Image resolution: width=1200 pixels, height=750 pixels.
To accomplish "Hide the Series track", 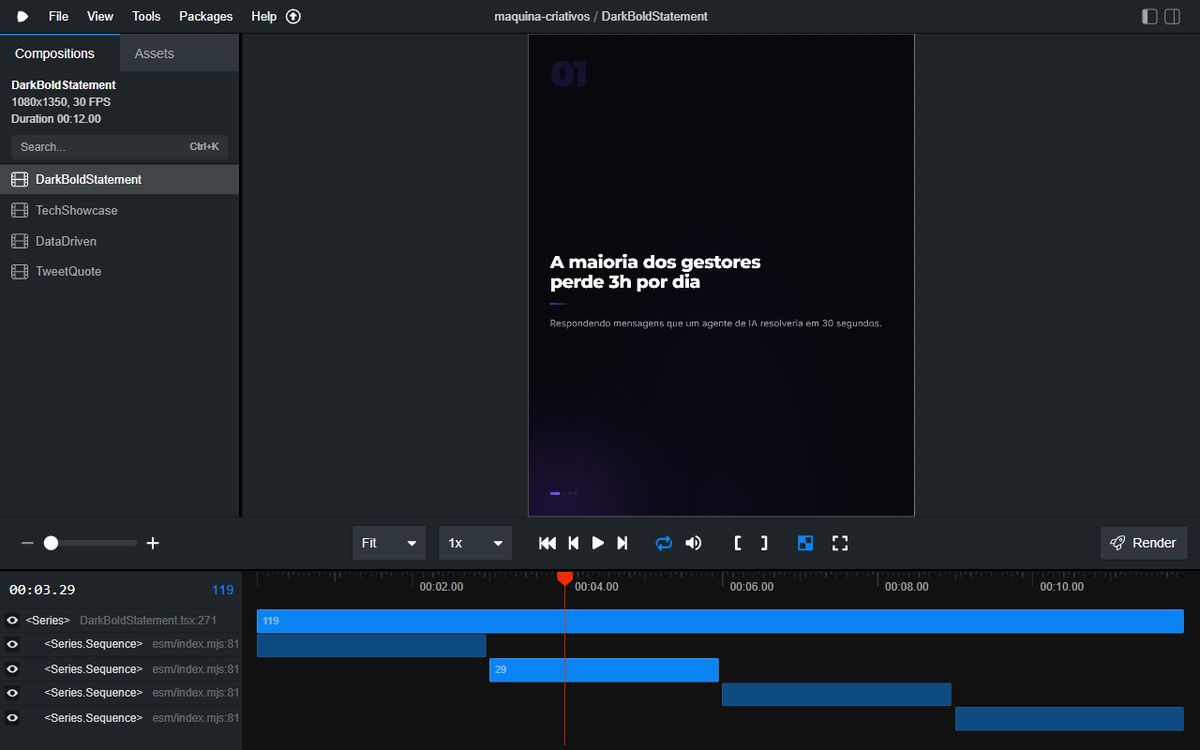I will 13,621.
